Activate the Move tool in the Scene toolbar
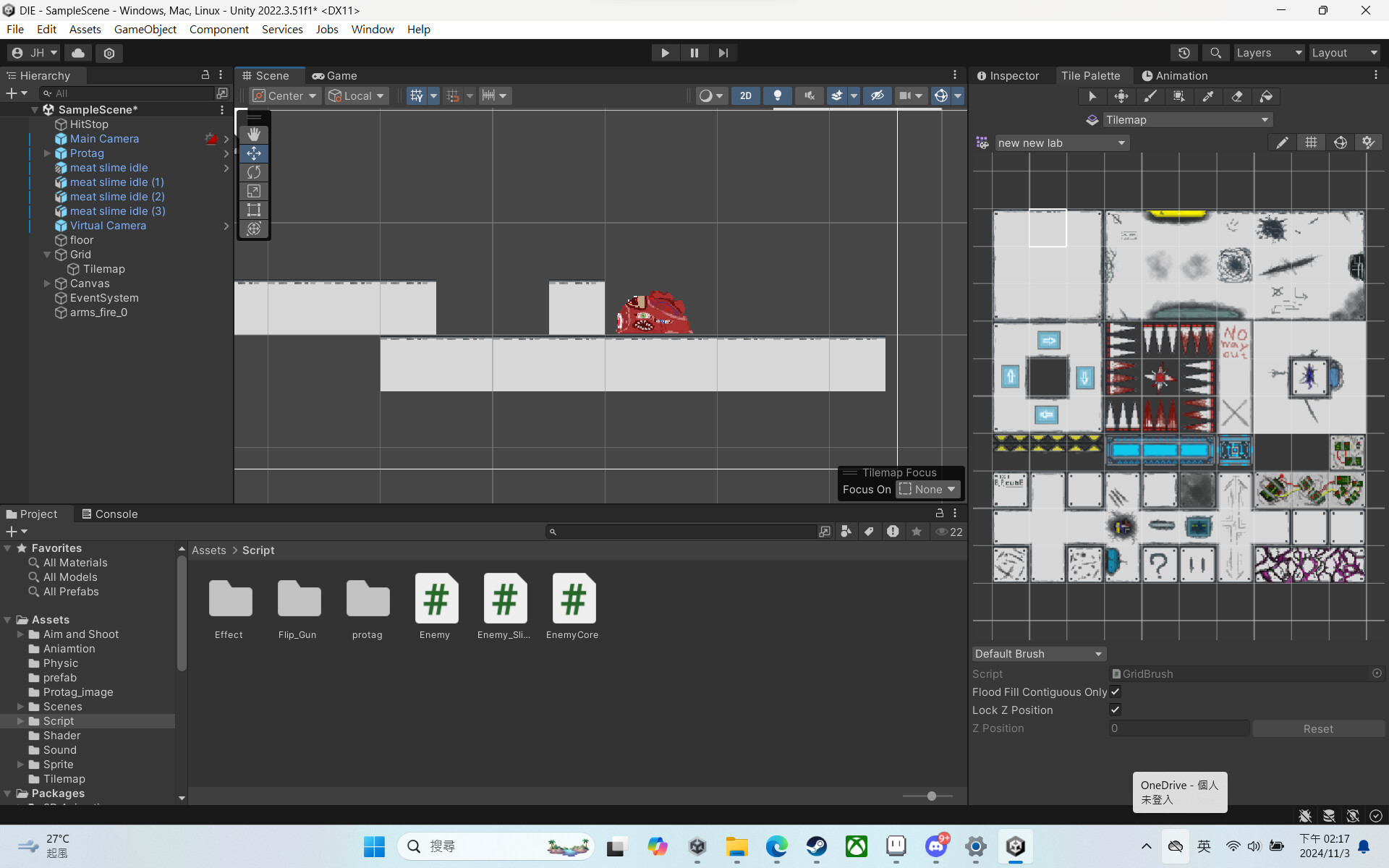 pyautogui.click(x=254, y=153)
